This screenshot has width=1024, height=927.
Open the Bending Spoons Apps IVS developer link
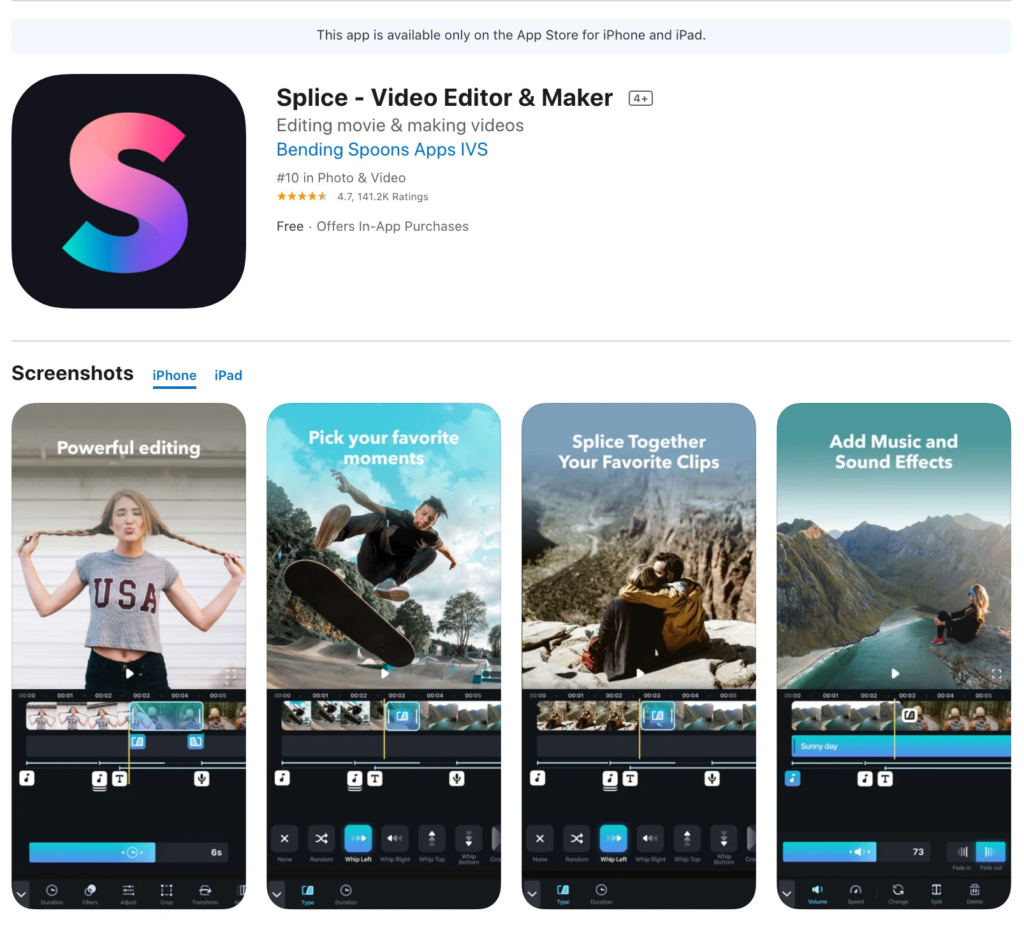pyautogui.click(x=382, y=150)
